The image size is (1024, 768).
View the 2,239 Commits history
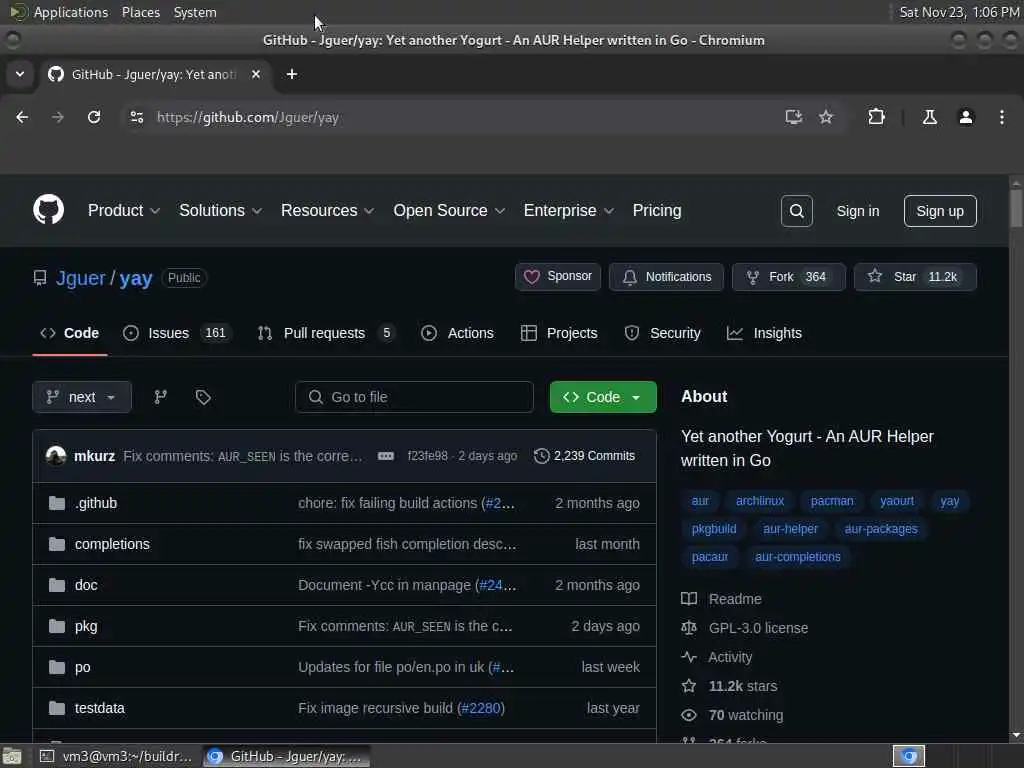pos(584,456)
